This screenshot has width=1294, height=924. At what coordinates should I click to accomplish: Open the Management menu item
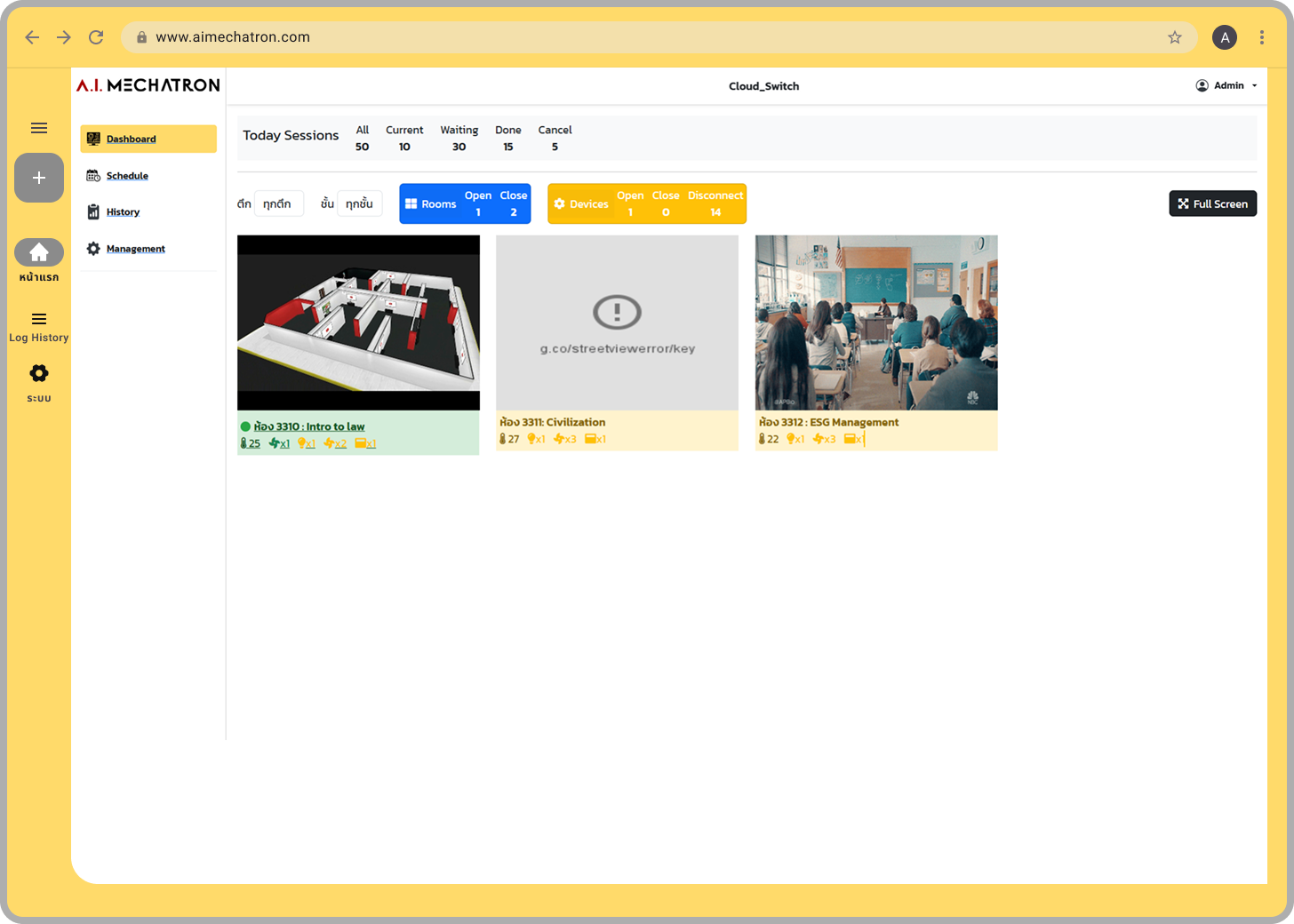pos(126,249)
